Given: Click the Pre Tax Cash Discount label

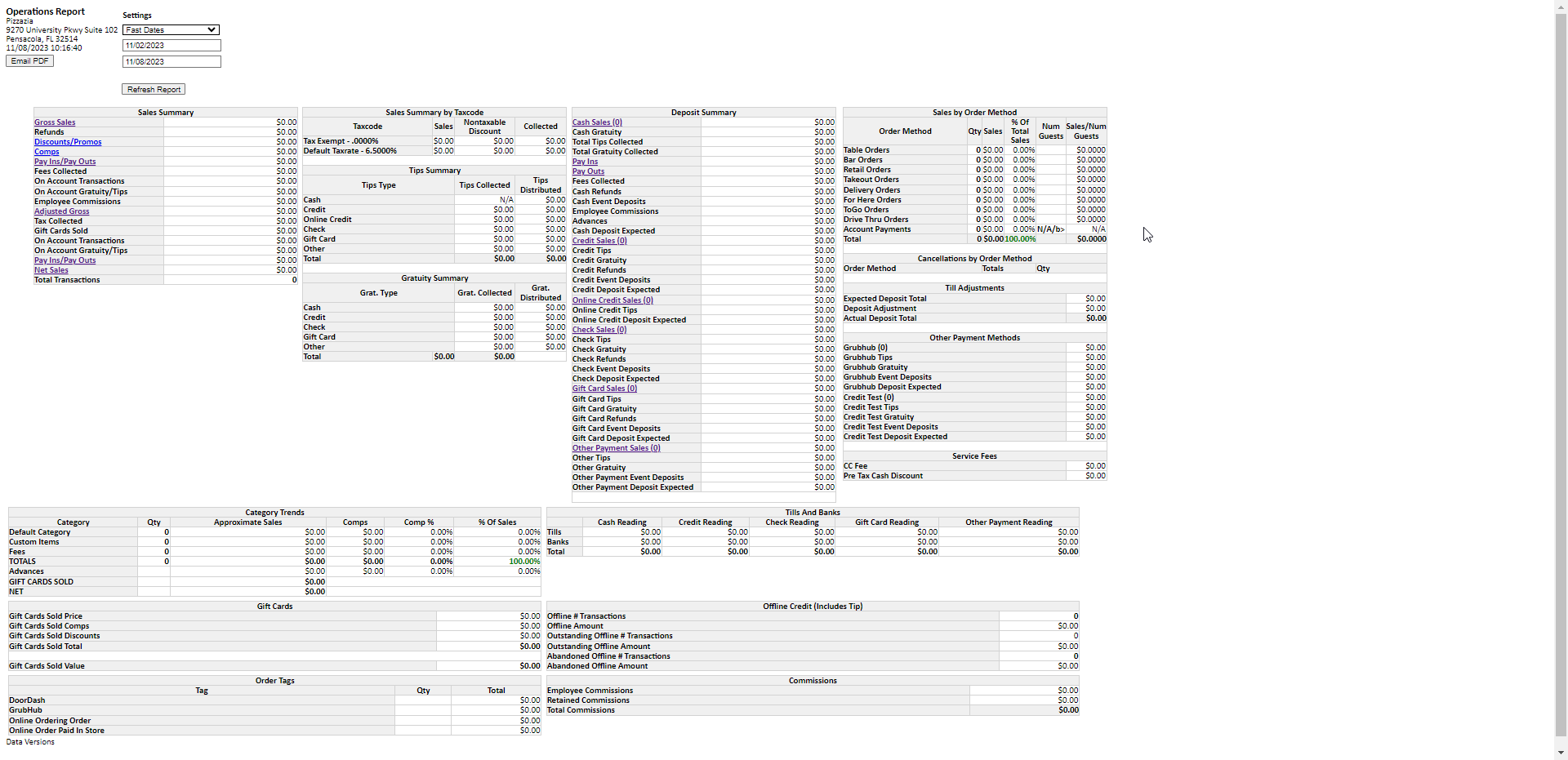Looking at the screenshot, I should pyautogui.click(x=884, y=476).
